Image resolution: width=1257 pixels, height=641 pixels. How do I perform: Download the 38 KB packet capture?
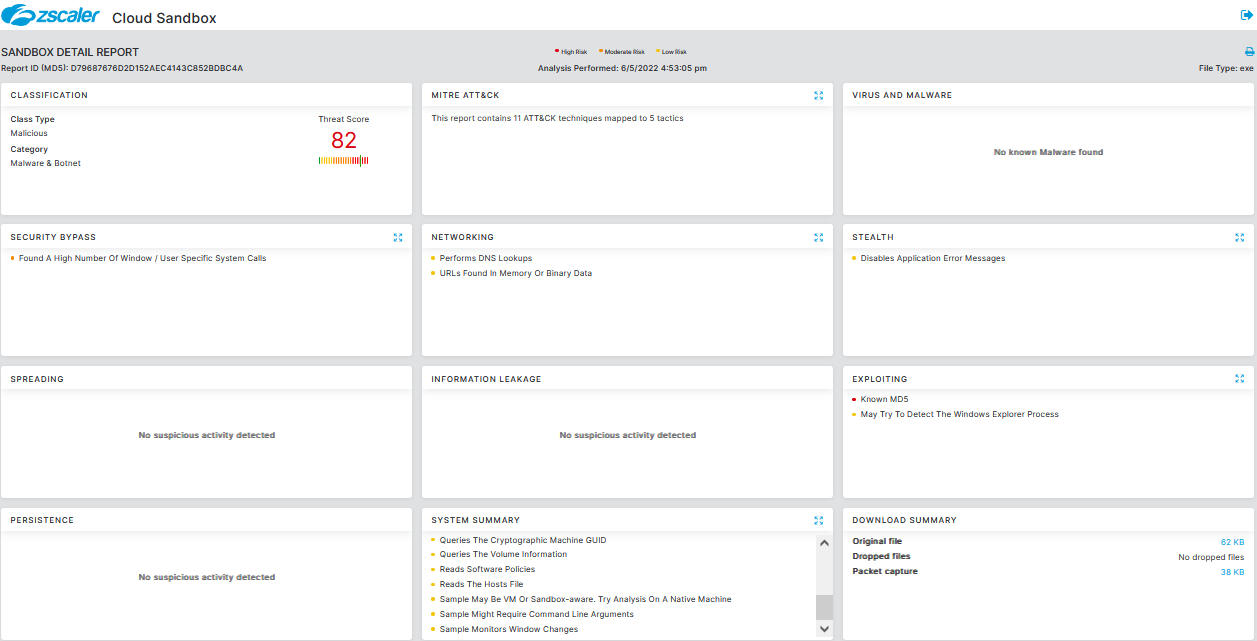[x=1232, y=571]
